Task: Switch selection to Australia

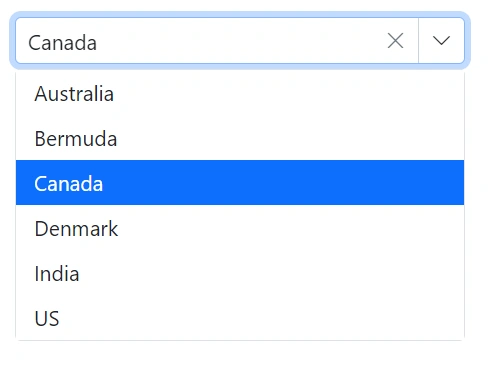Action: coord(240,93)
